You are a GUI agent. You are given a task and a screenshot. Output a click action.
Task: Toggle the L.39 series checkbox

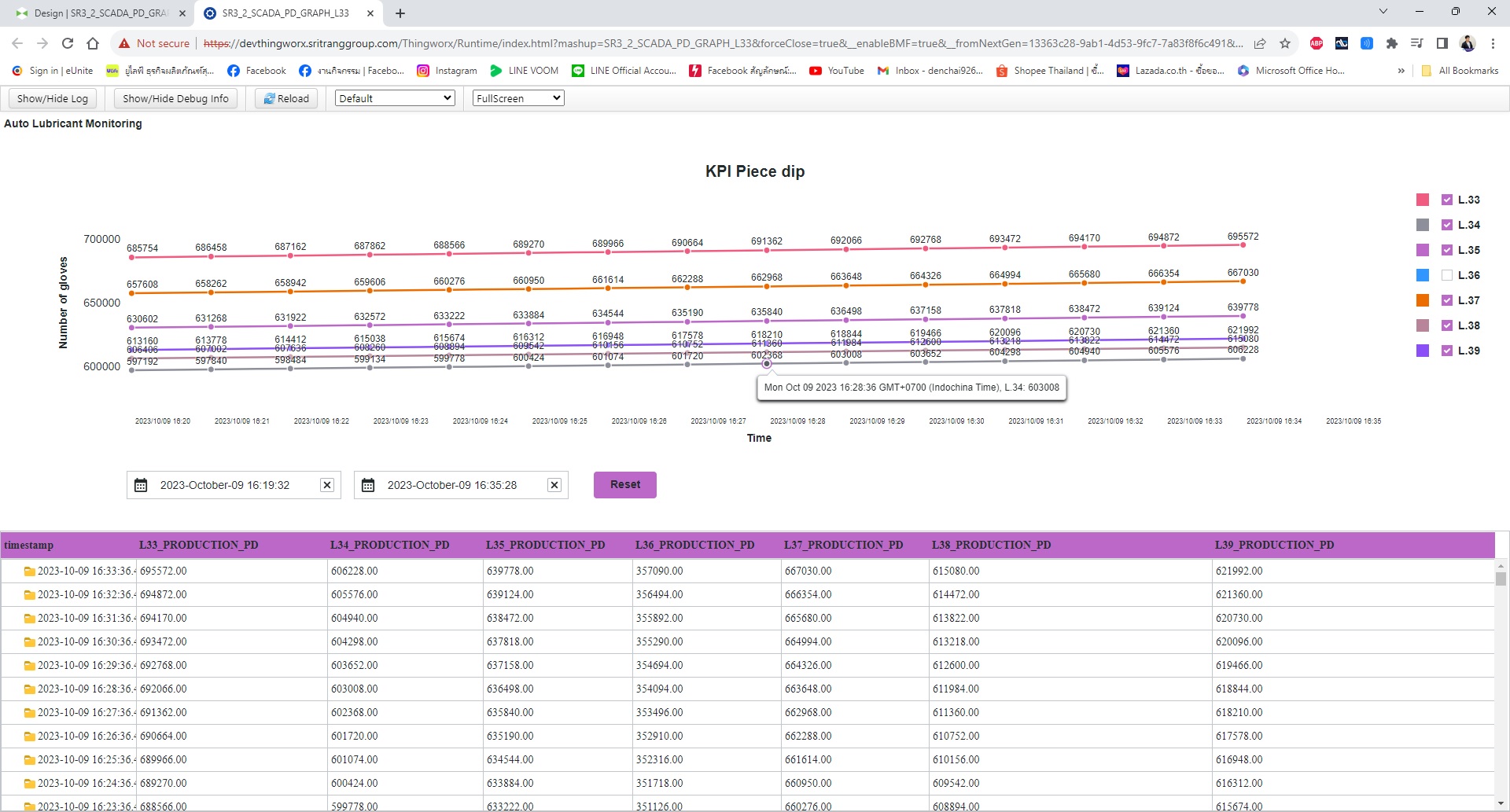[1446, 351]
